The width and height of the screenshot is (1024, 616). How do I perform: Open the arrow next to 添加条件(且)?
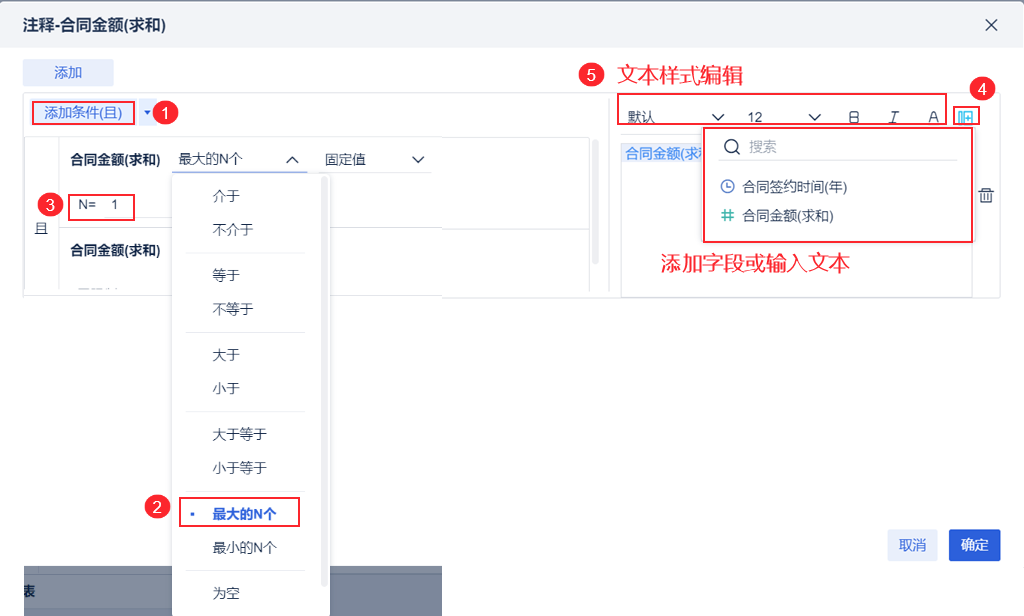pyautogui.click(x=148, y=112)
